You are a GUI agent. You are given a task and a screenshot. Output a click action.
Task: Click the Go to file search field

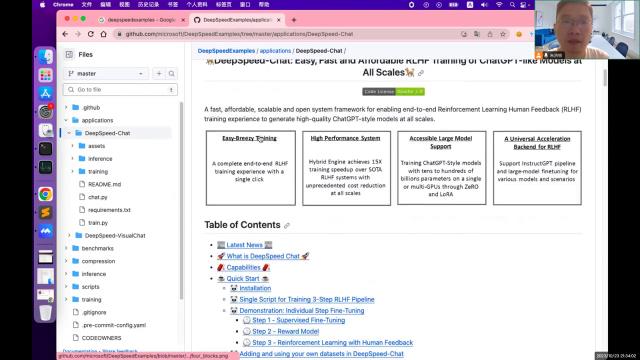[x=120, y=89]
